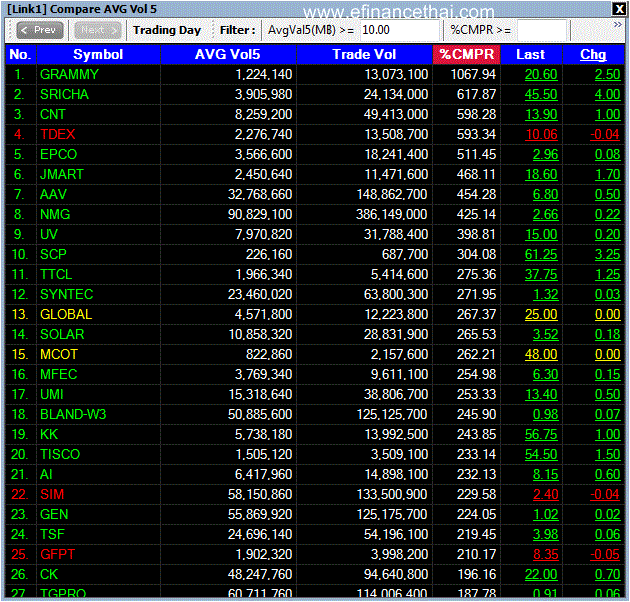Click the Trading Day toolbar button

(167, 30)
